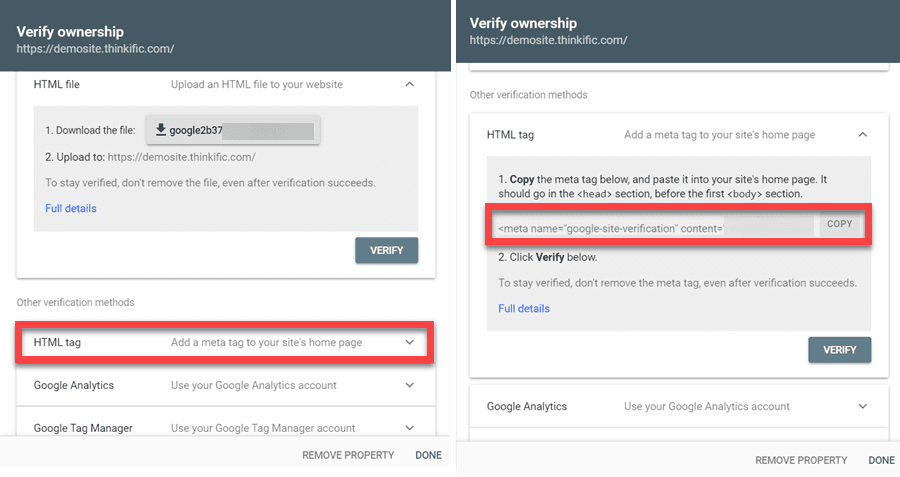The height and width of the screenshot is (477, 900).
Task: Click the demosite.thinkific.com upload URL text
Action: coord(181,157)
